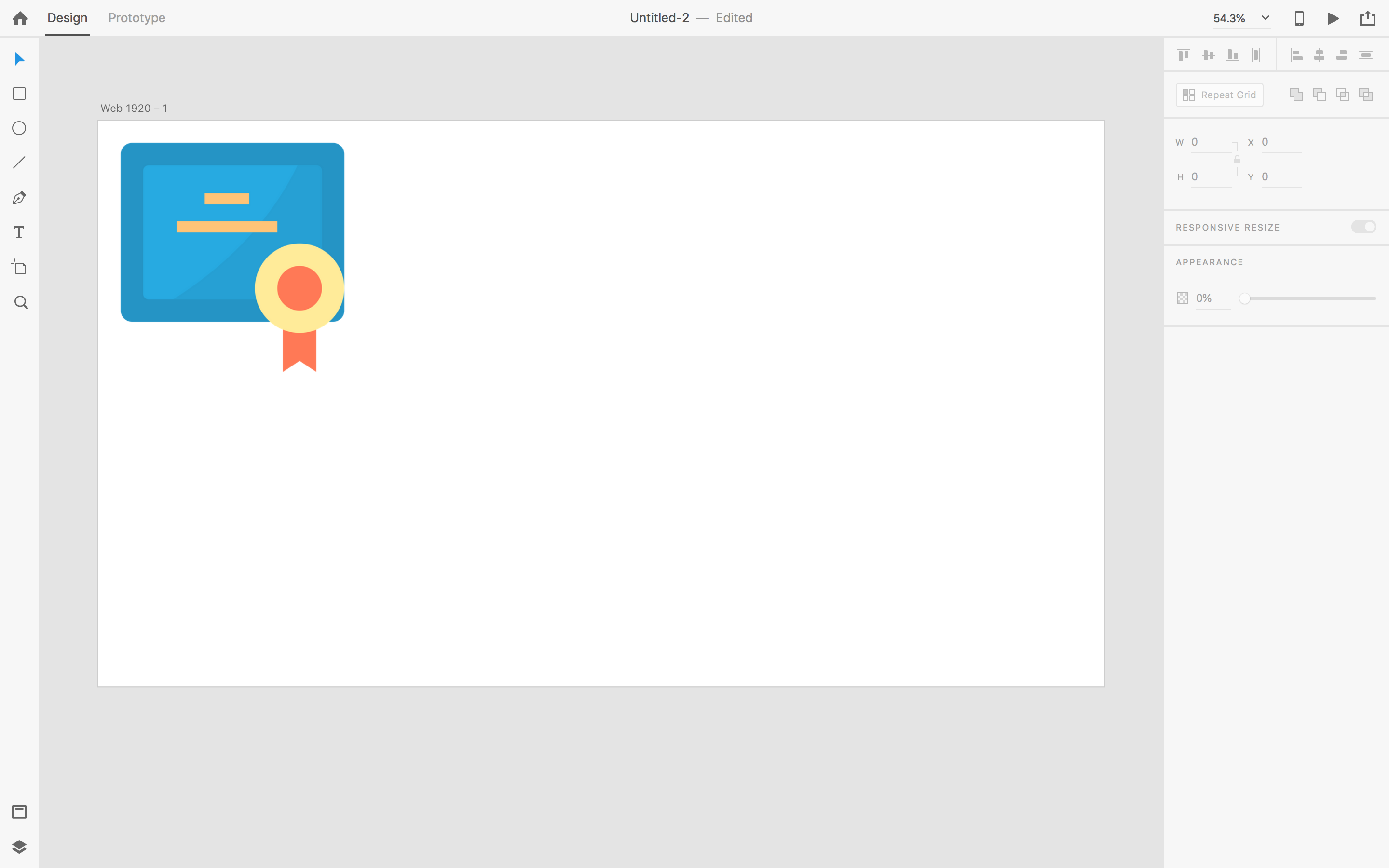Screen dimensions: 1389x868
Task: Switch to Design tab
Action: point(67,18)
